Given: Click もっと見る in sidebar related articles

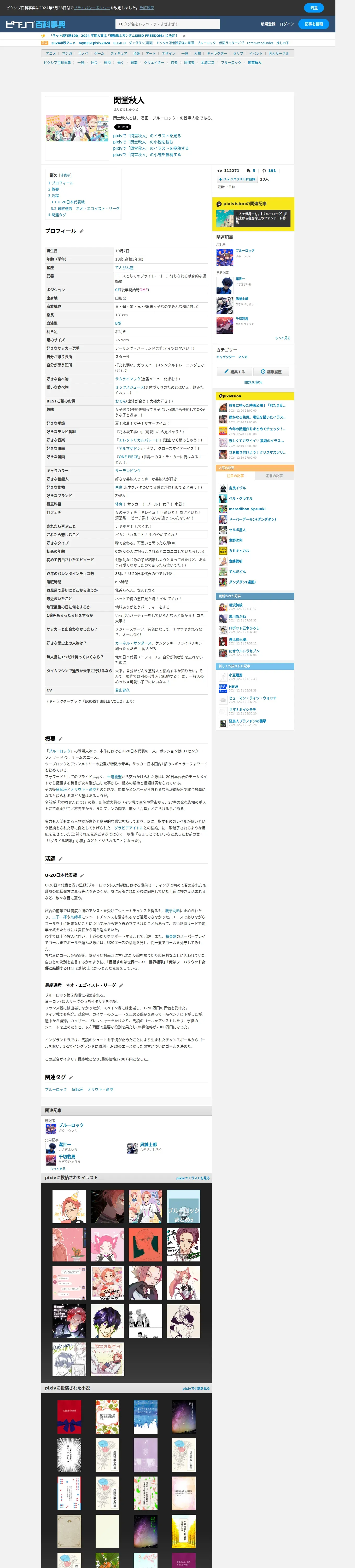Looking at the screenshot, I should pos(283,338).
